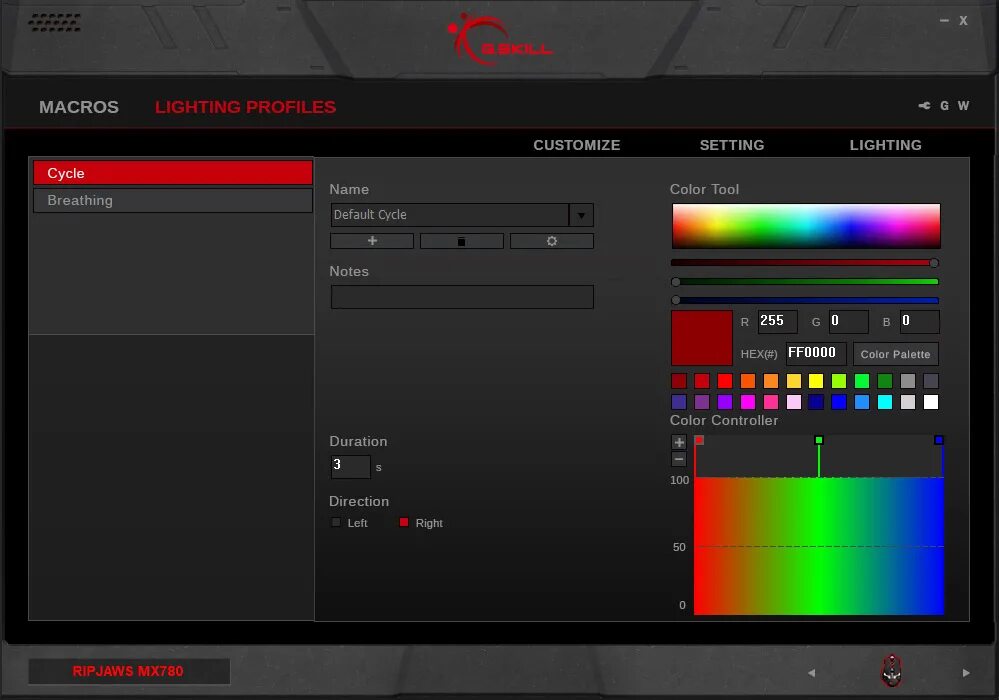Choose the lime green palette swatch
This screenshot has height=700, width=999.
point(839,381)
